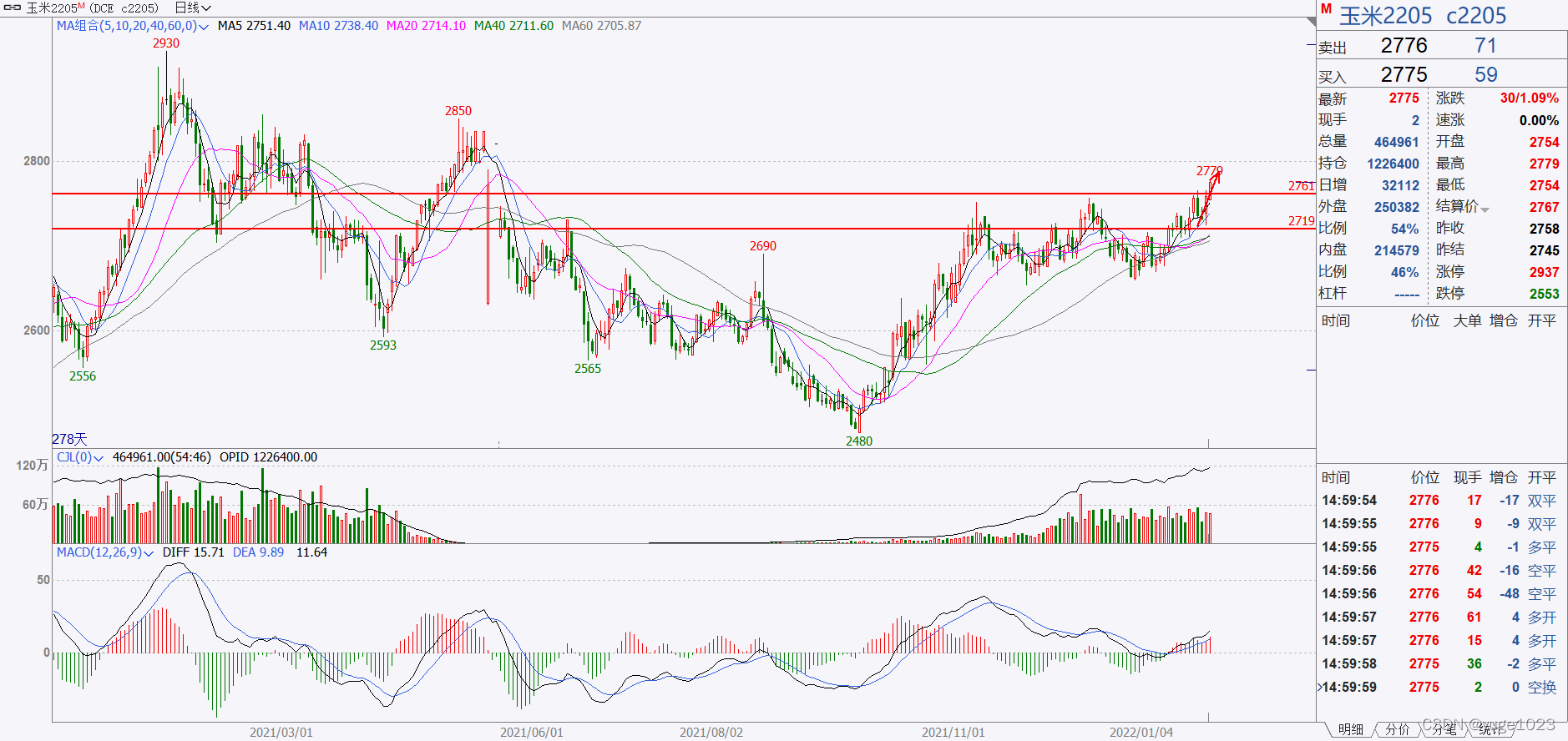This screenshot has height=741, width=1568.
Task: Click the 278天 day-count label
Action: [69, 439]
